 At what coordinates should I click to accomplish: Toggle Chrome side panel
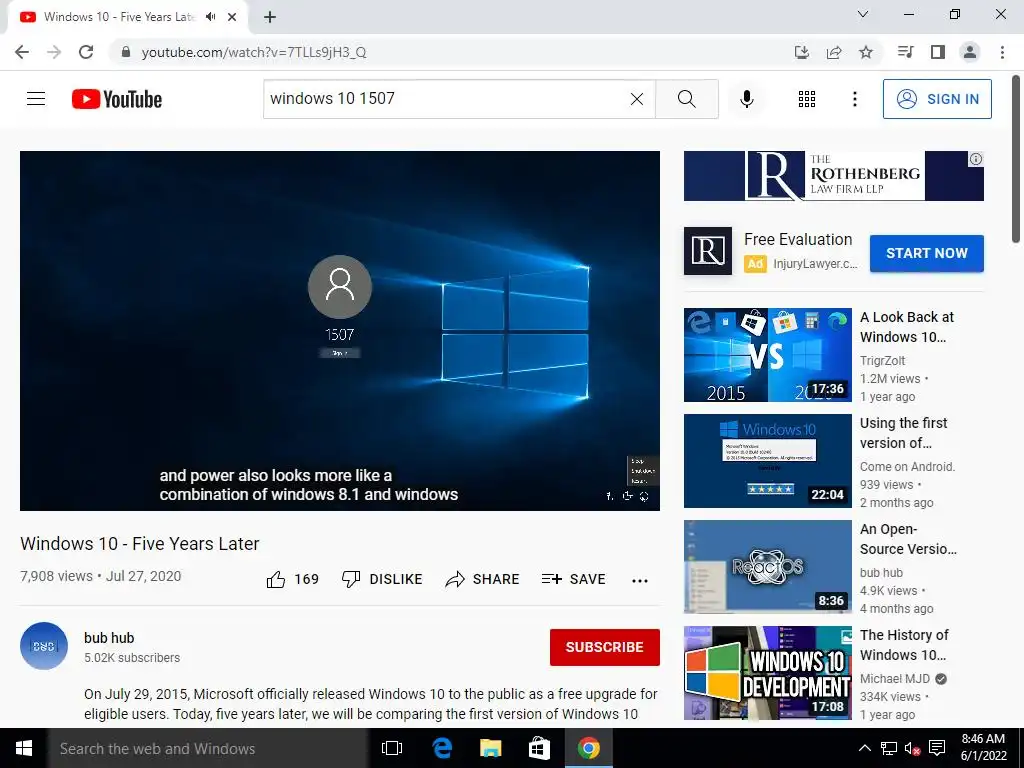click(938, 52)
